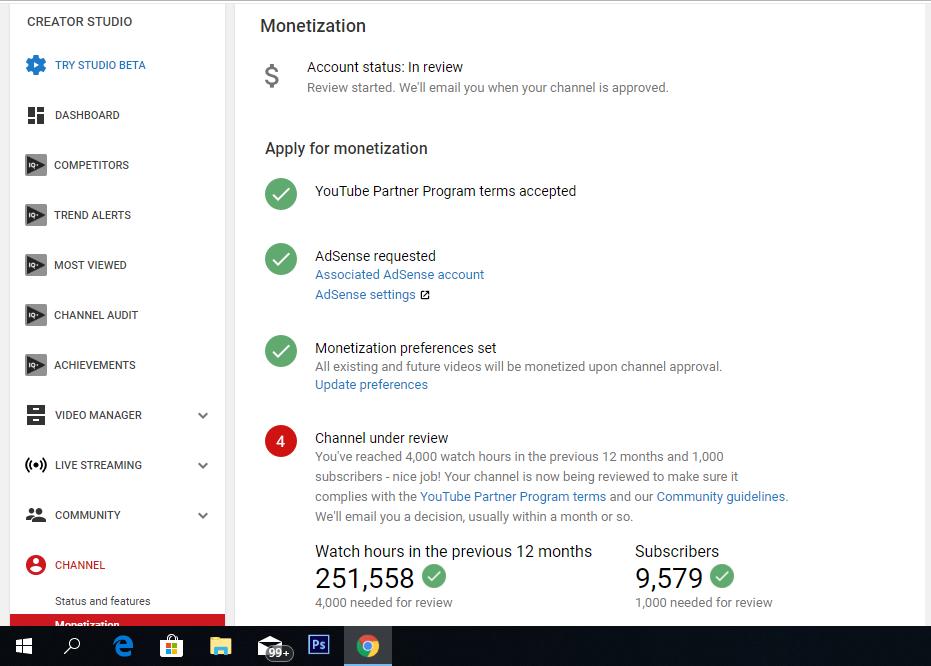Open Photoshop from taskbar
The width and height of the screenshot is (931, 666).
pyautogui.click(x=319, y=645)
